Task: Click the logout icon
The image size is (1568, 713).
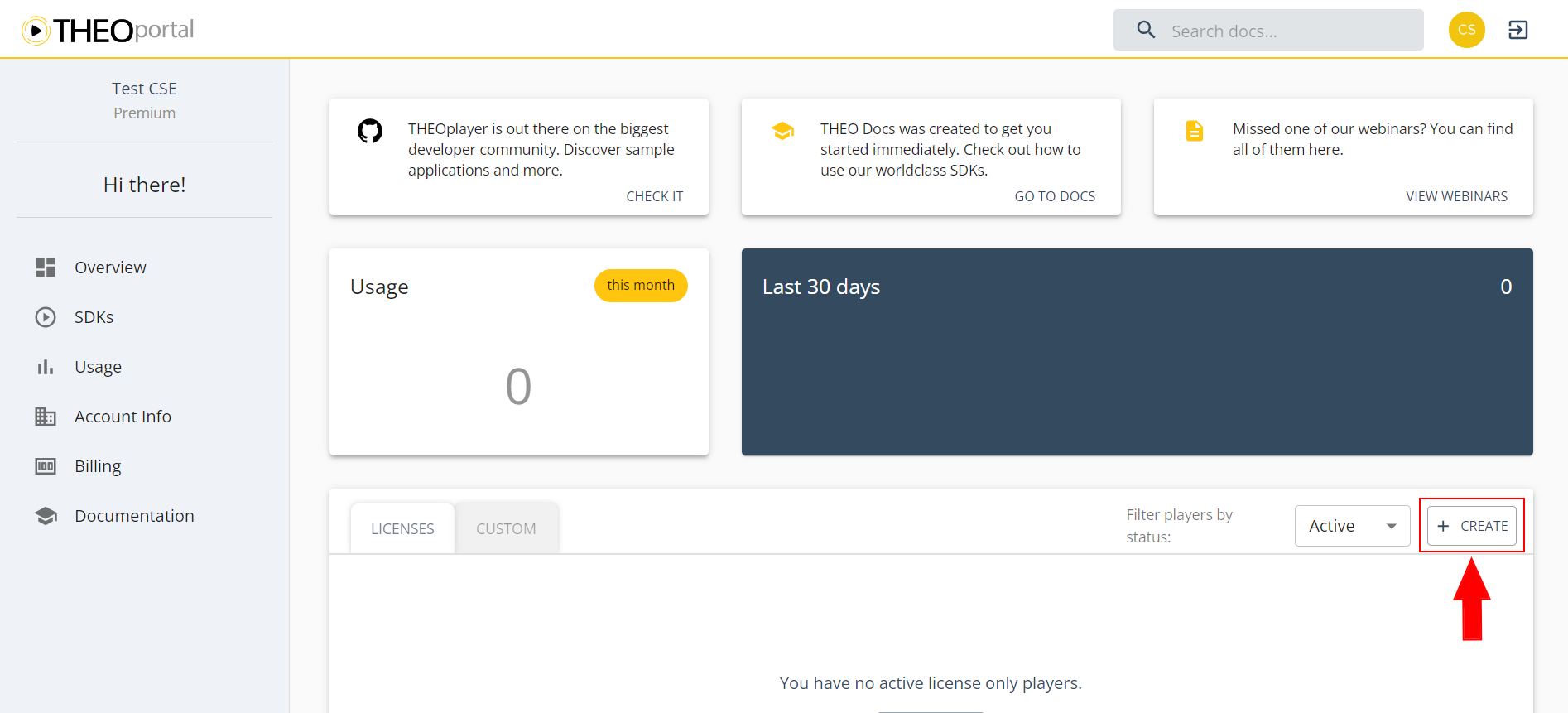Action: (1517, 31)
